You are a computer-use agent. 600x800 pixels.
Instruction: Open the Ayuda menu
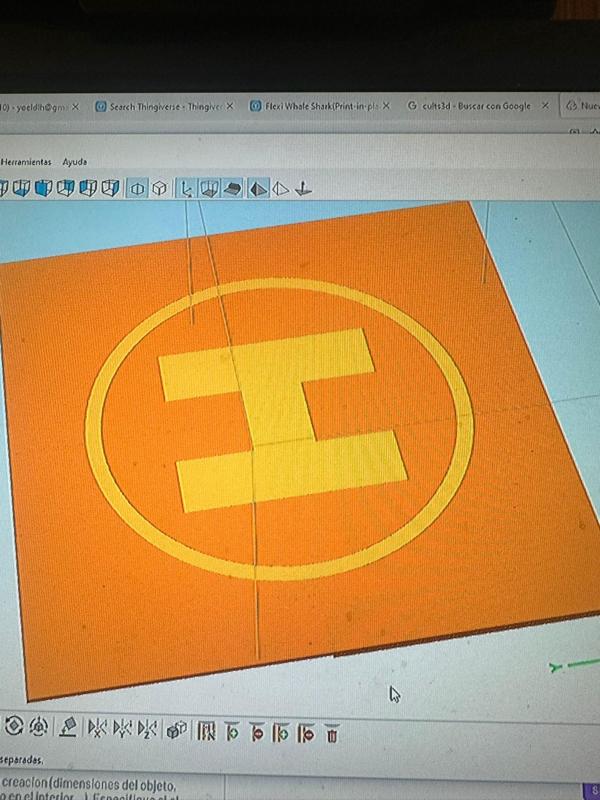pos(74,162)
